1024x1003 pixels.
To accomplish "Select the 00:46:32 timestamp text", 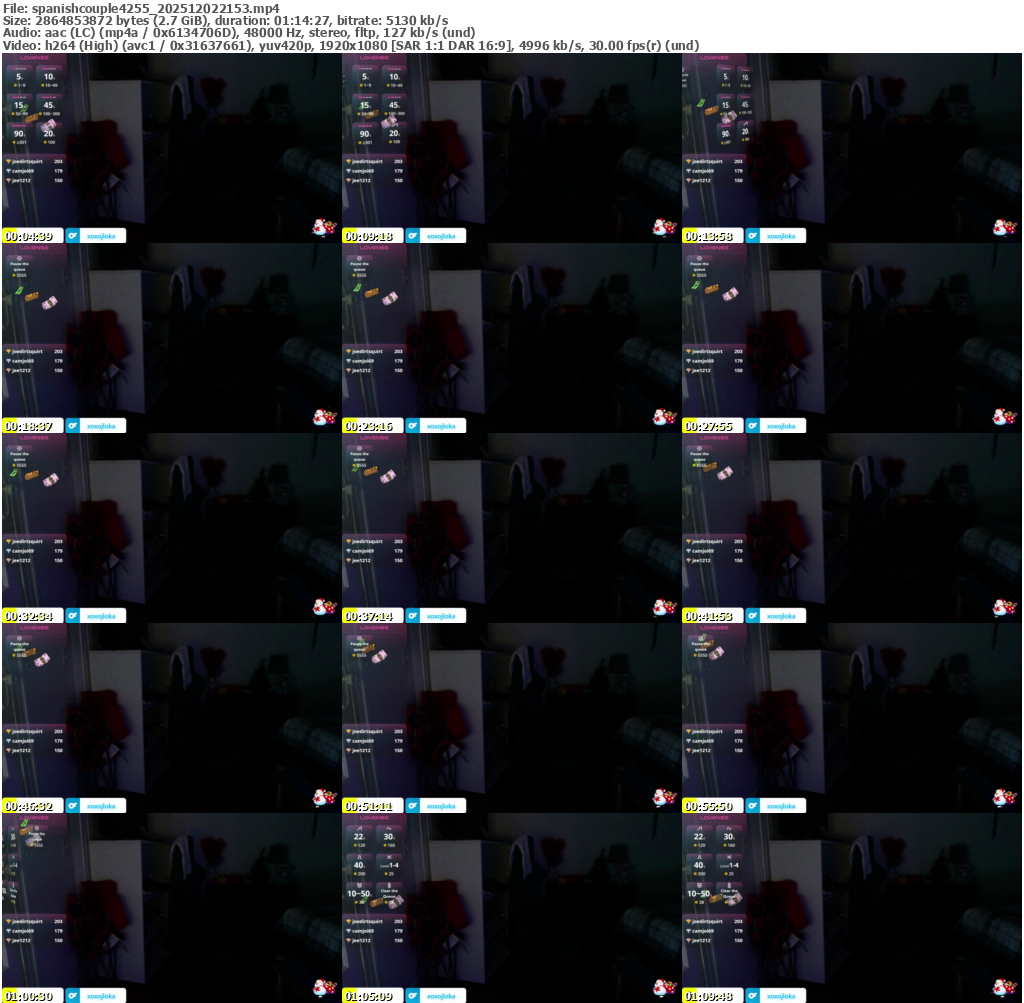I will coord(29,806).
